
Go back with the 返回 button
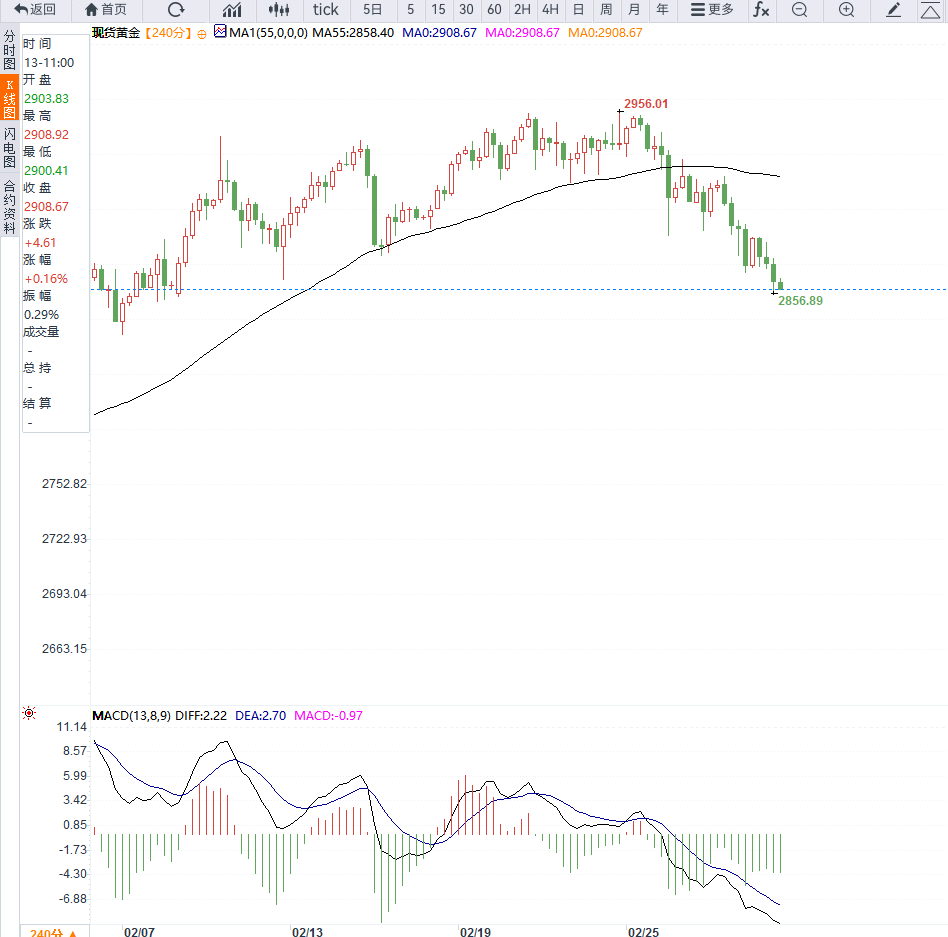(x=35, y=10)
